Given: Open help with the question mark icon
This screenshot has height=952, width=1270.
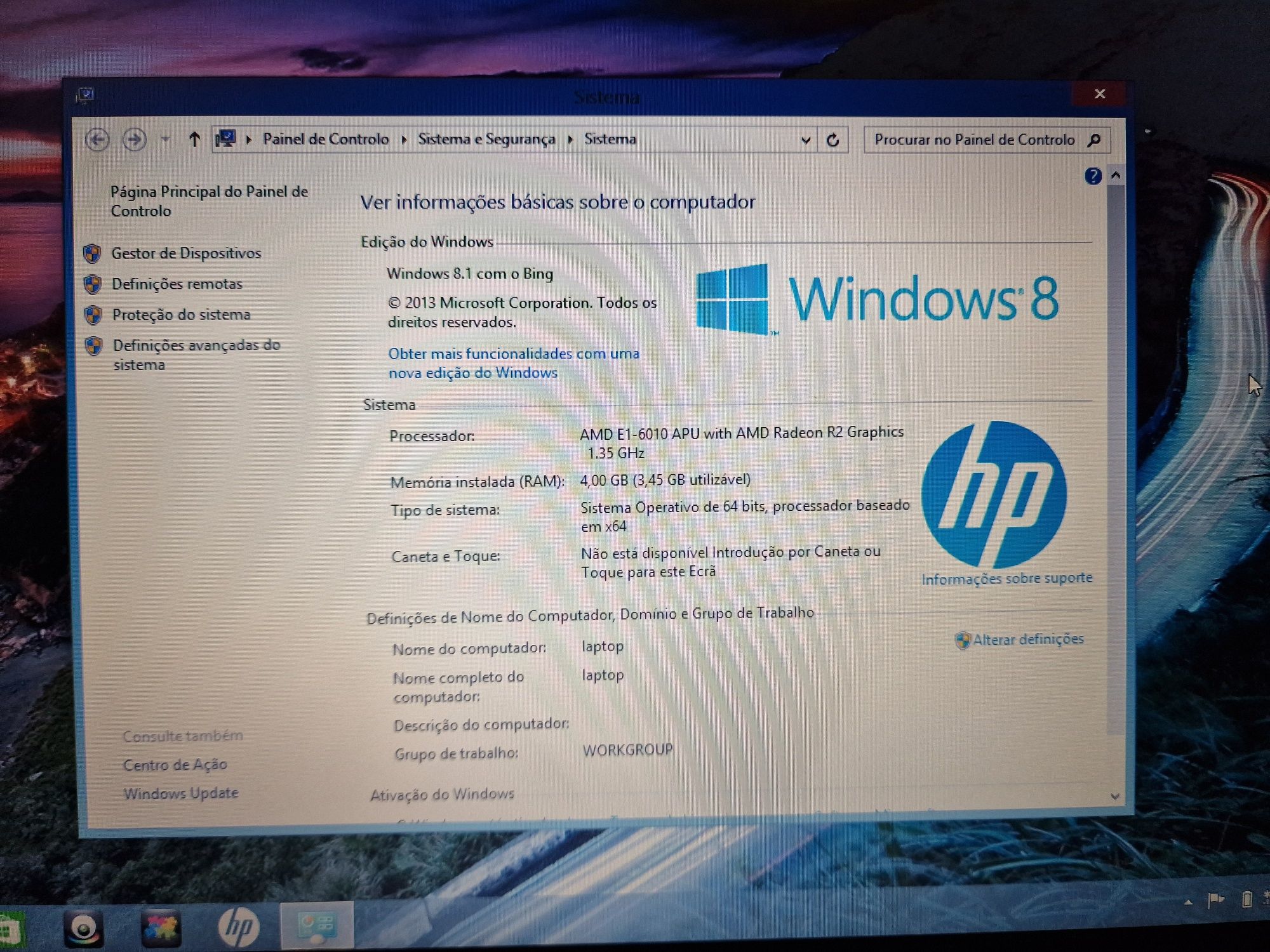Looking at the screenshot, I should (x=1093, y=176).
